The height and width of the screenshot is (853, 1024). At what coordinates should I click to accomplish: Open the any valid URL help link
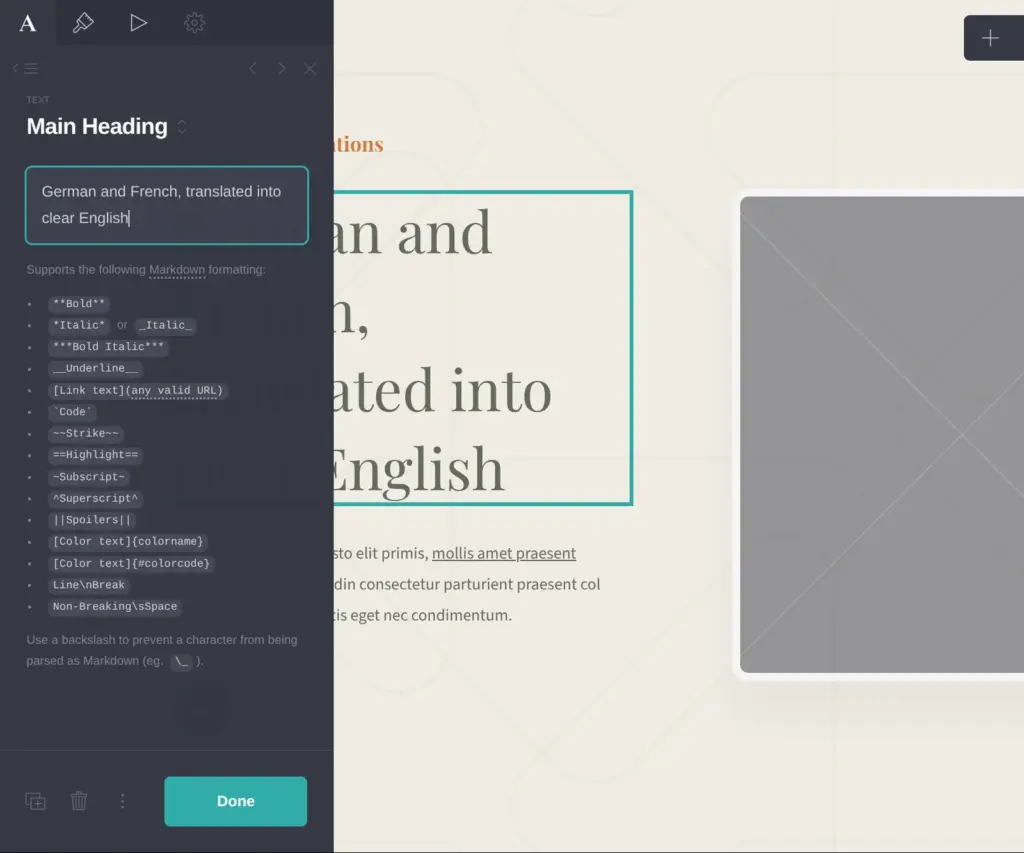[175, 391]
